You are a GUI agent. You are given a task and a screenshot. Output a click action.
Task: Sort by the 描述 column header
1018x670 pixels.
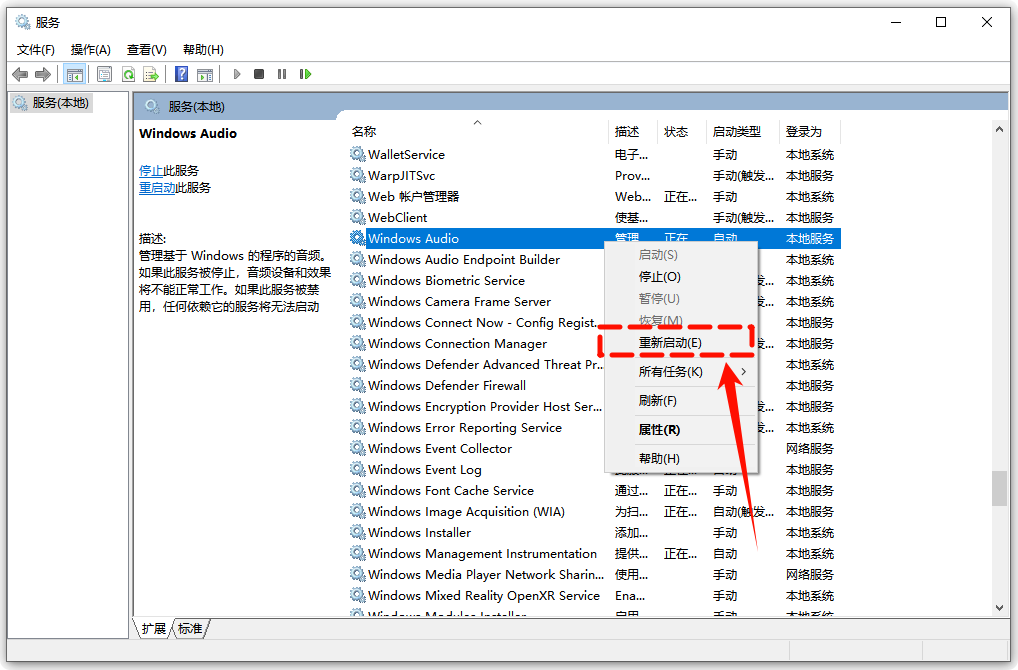coord(633,132)
